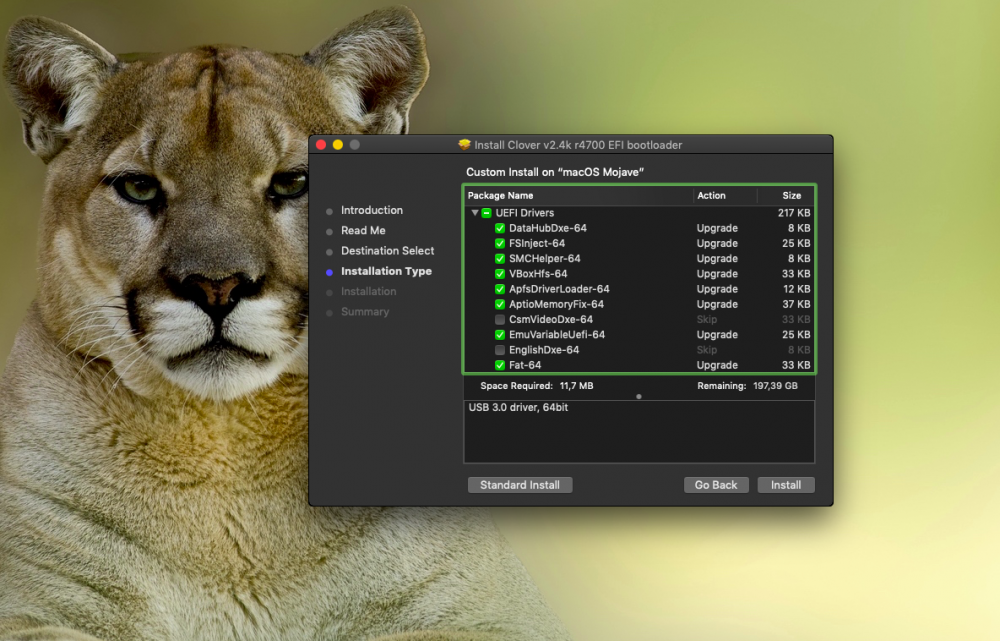This screenshot has width=1000, height=641.
Task: Click the Space Required 11,7 MB value
Action: pos(576,386)
